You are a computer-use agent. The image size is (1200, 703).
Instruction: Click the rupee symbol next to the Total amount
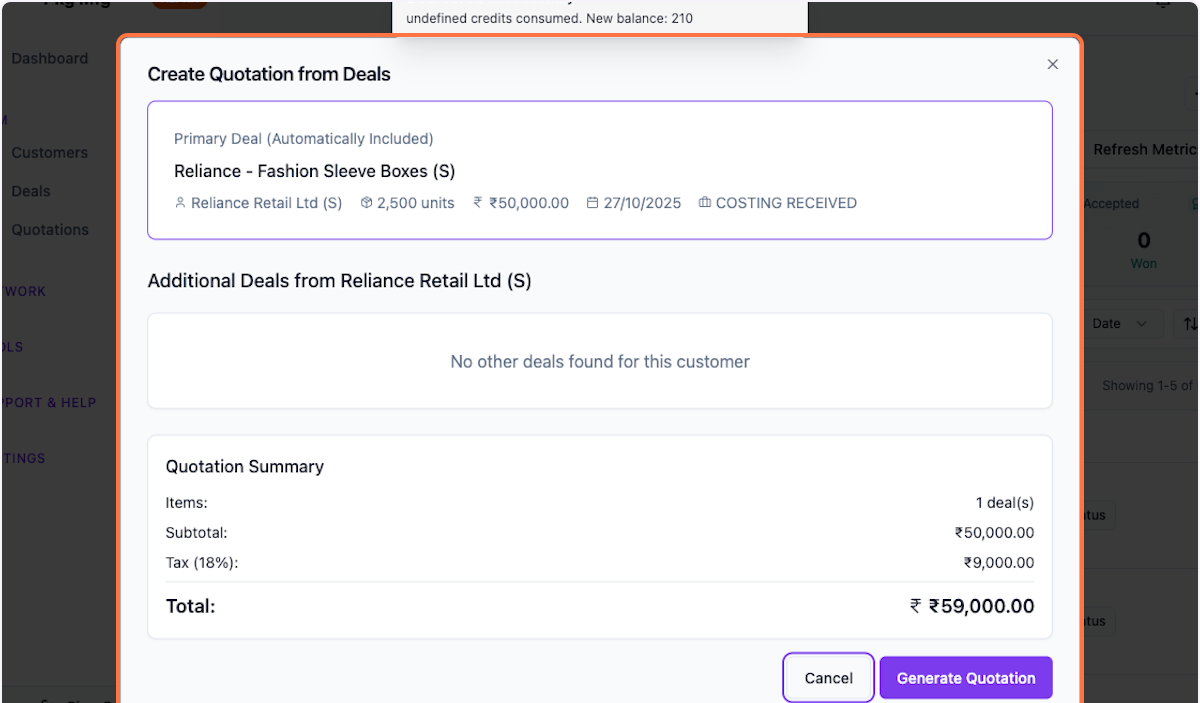click(915, 605)
